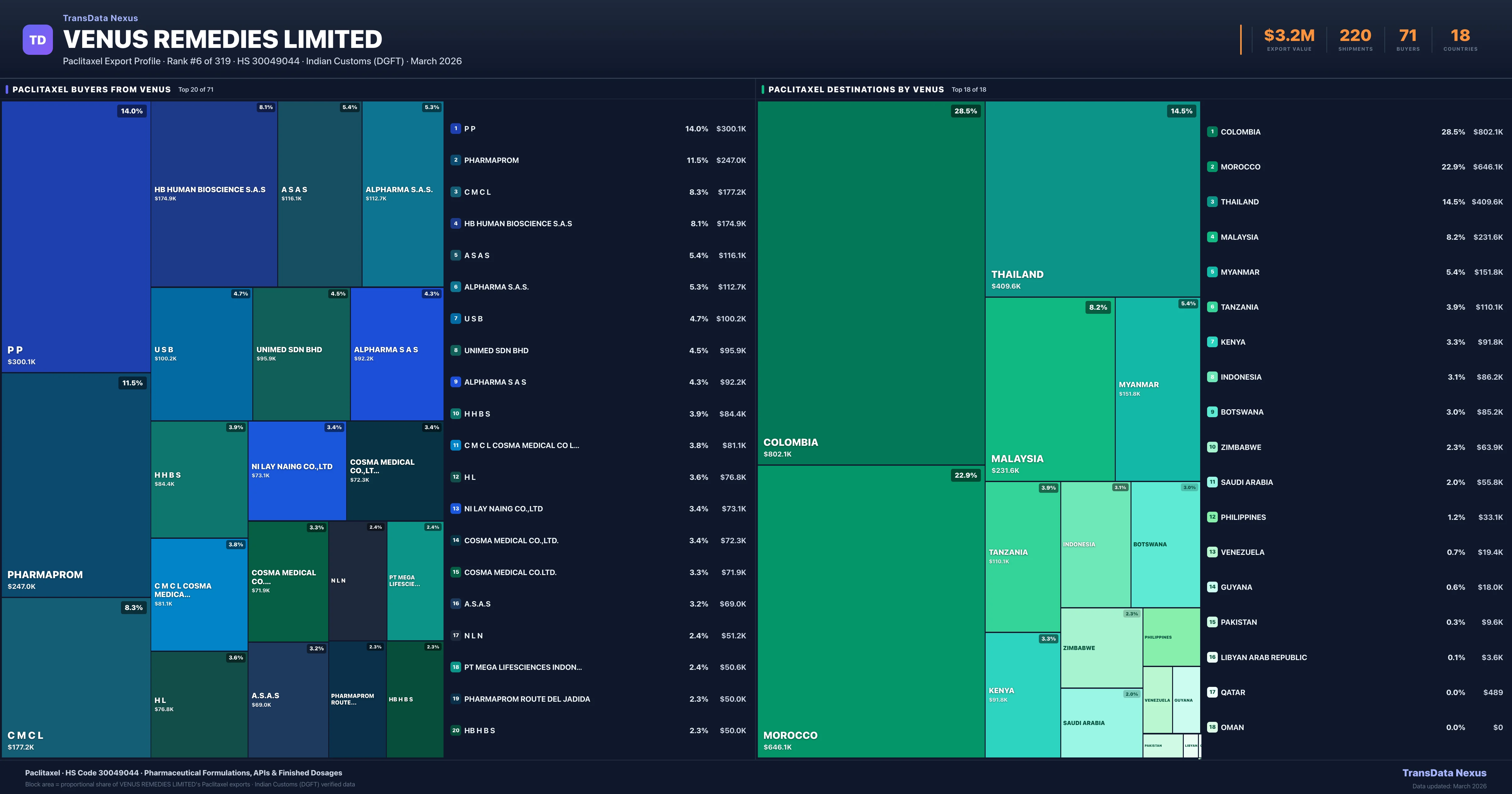1512x794 pixels.
Task: Select the Paclitaxel Buyers From Venus heading
Action: [x=92, y=89]
